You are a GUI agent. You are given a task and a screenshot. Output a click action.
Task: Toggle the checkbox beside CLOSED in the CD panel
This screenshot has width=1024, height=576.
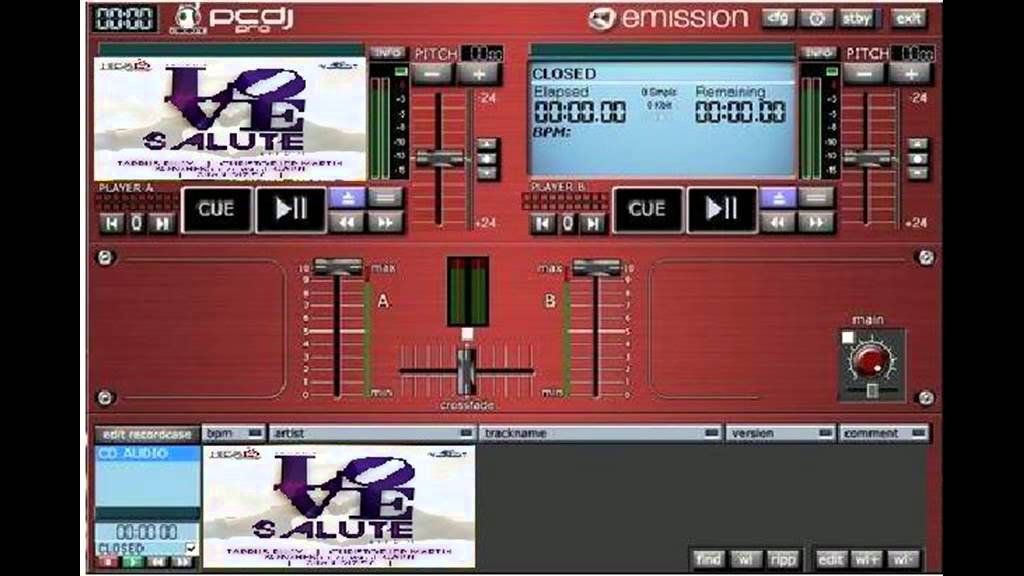(191, 548)
